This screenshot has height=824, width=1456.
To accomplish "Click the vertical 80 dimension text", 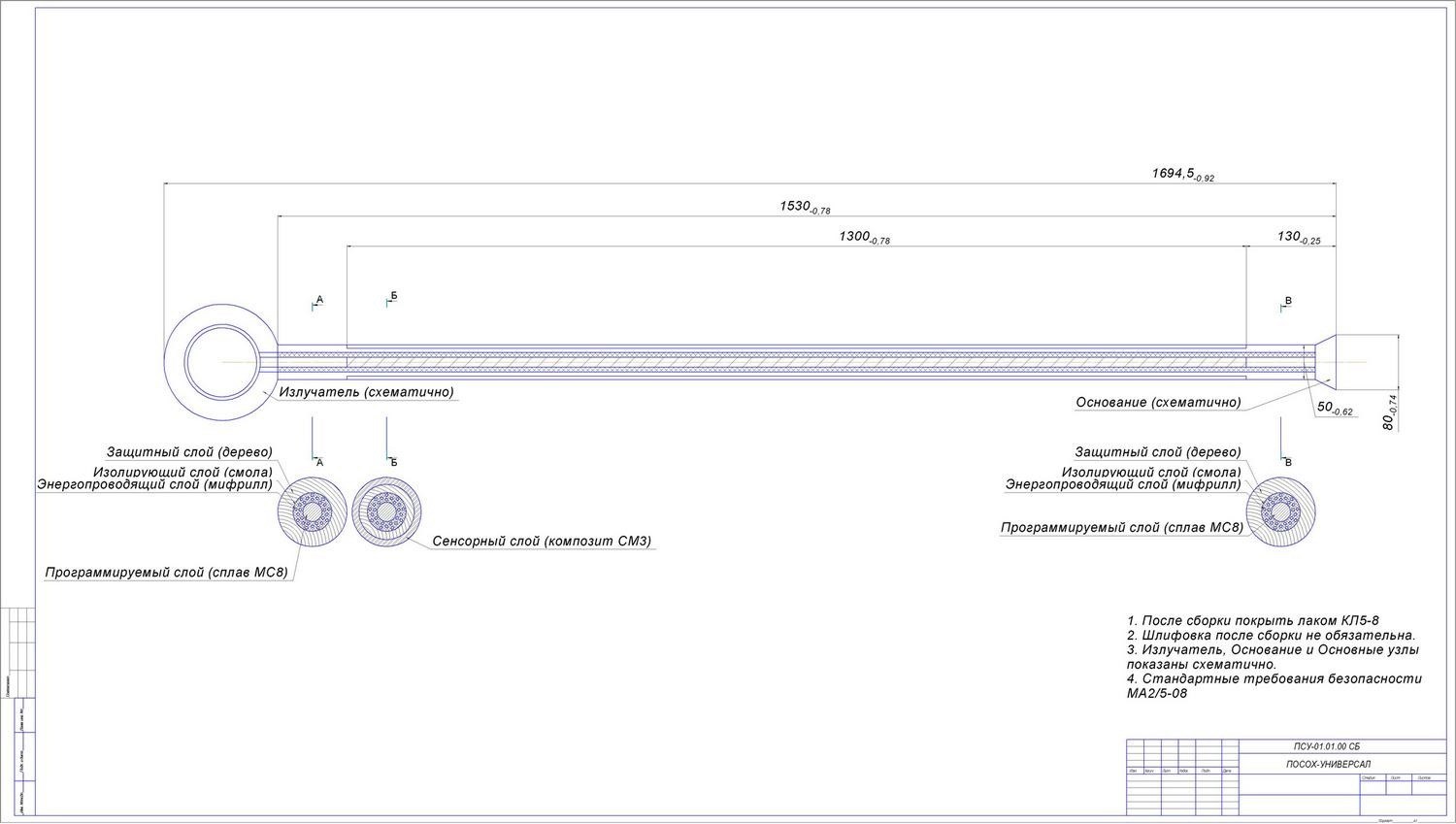I will coord(1391,412).
